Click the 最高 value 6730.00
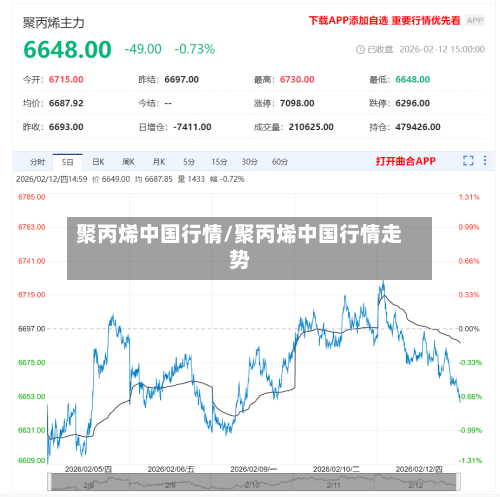Image resolution: width=500 pixels, height=497 pixels. coord(297,80)
